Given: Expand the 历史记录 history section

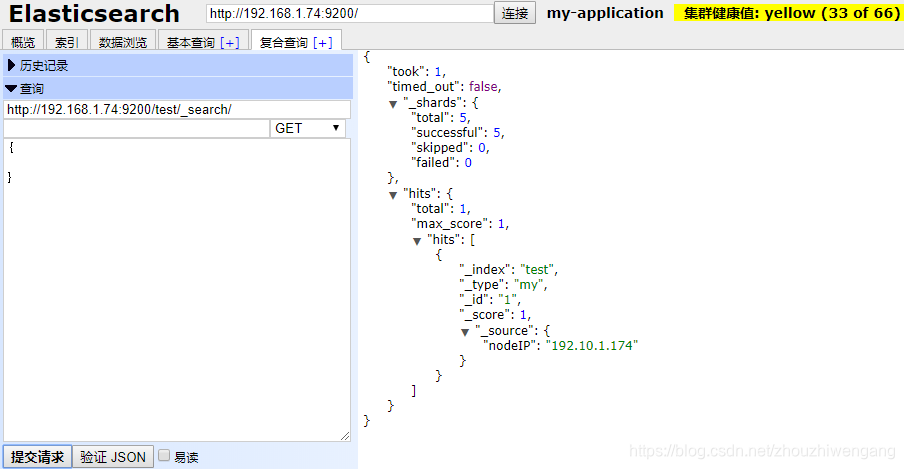Looking at the screenshot, I should pos(178,66).
